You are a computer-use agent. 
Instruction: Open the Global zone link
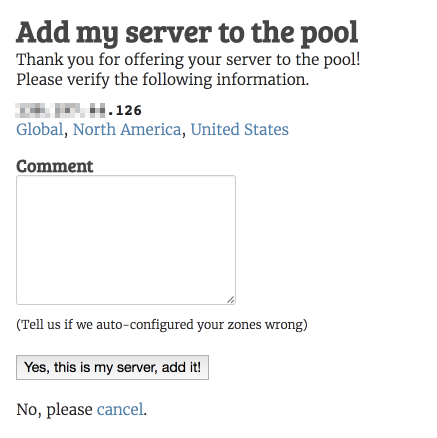pyautogui.click(x=40, y=129)
